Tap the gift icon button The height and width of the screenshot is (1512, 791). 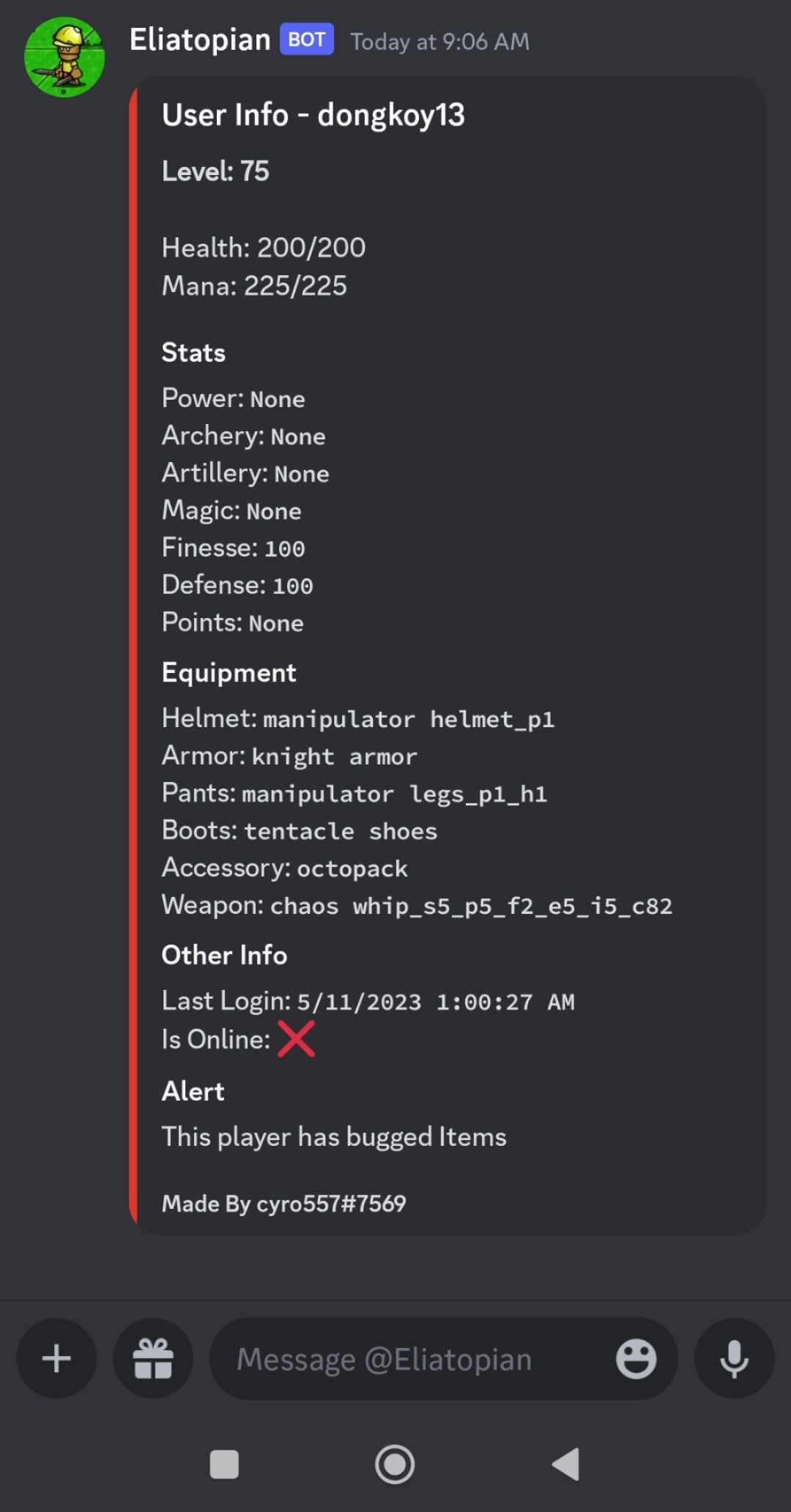tap(153, 1359)
